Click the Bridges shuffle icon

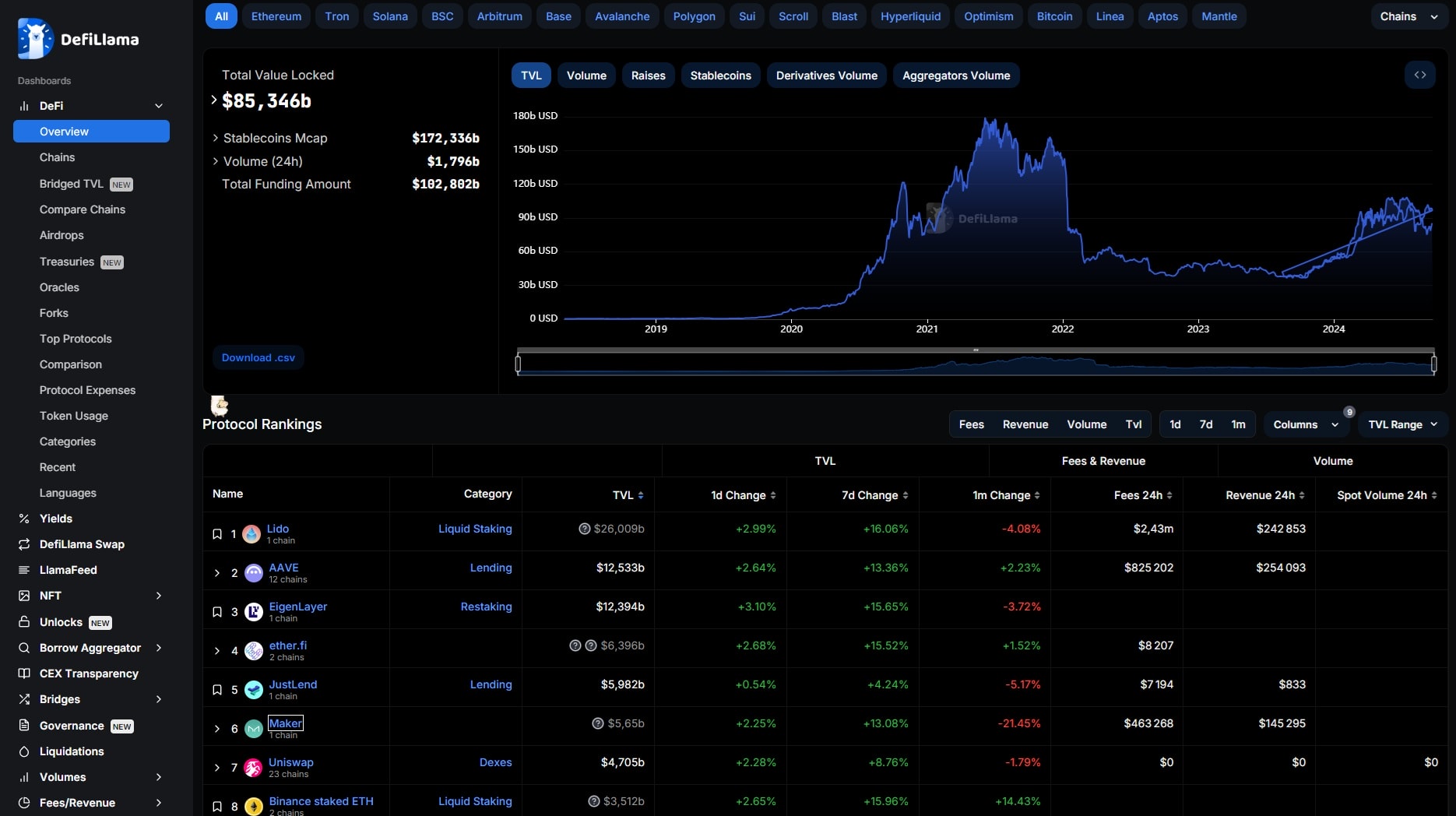coord(24,699)
